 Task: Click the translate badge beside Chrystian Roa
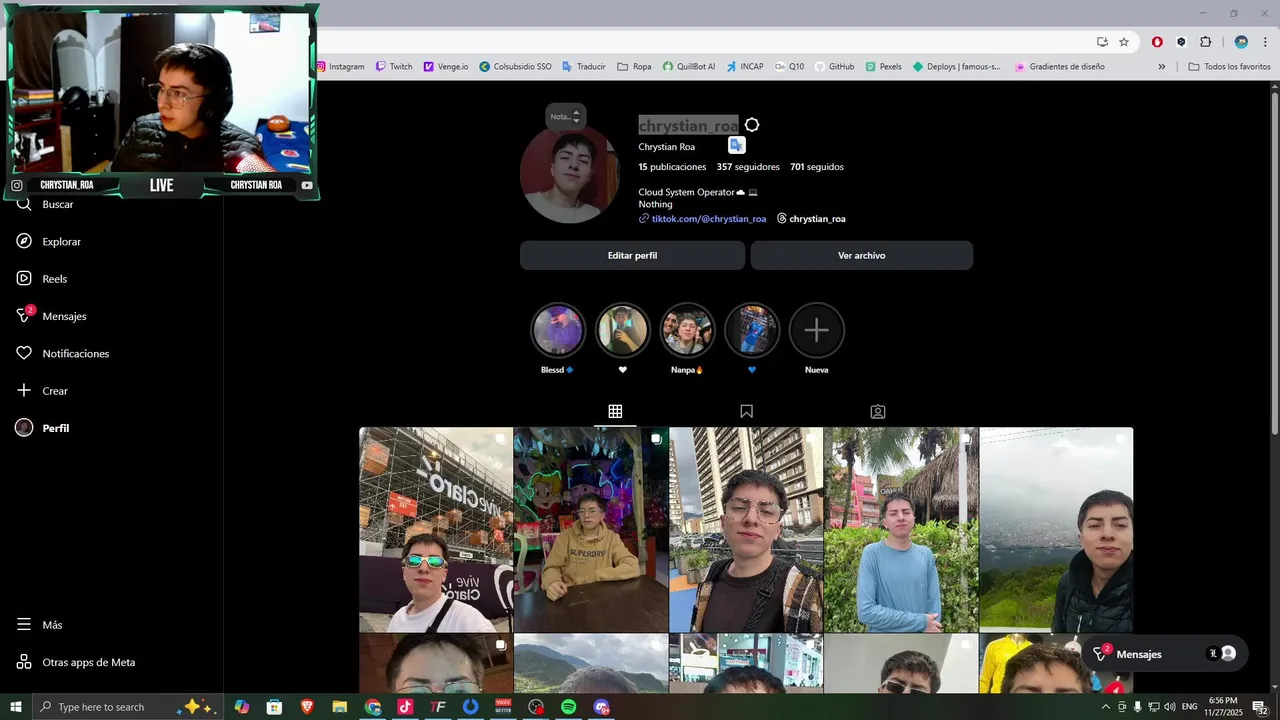click(737, 145)
